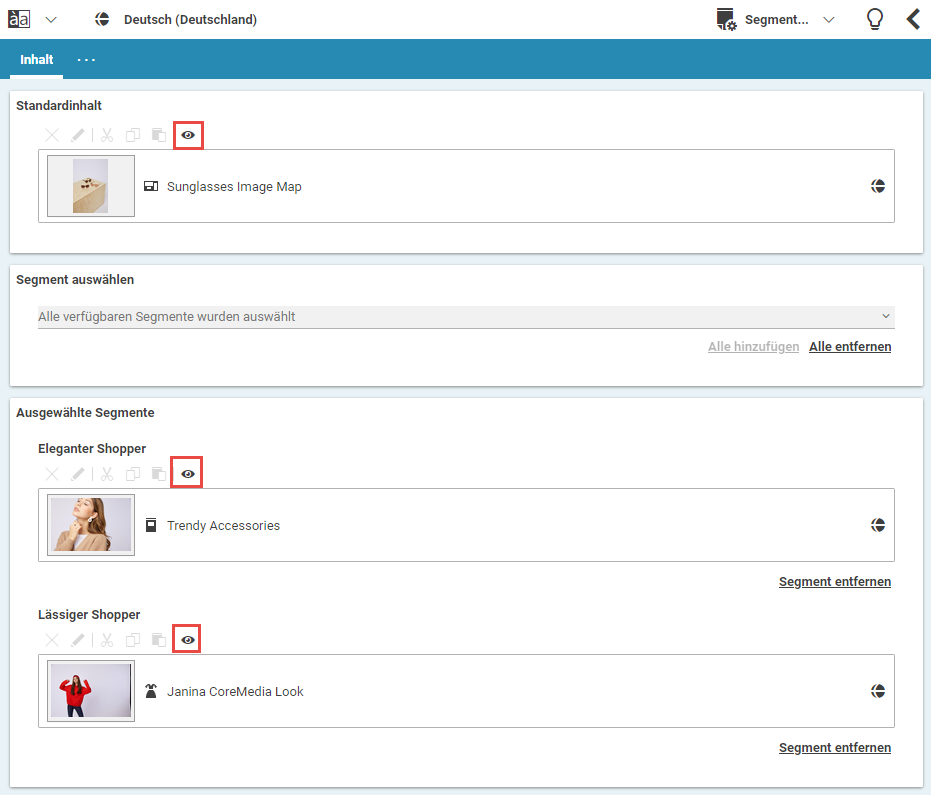The width and height of the screenshot is (931, 795).
Task: Collapse the panel with the left chevron arrow
Action: (x=912, y=19)
